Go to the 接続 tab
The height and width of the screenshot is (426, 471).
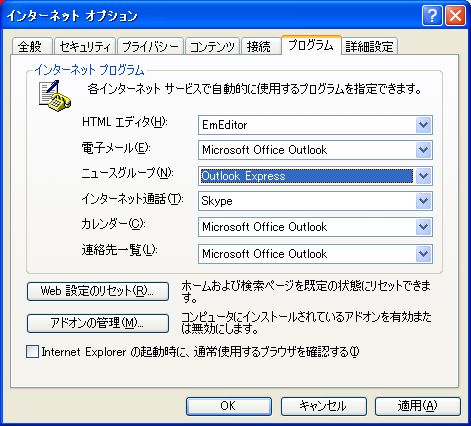click(x=260, y=46)
